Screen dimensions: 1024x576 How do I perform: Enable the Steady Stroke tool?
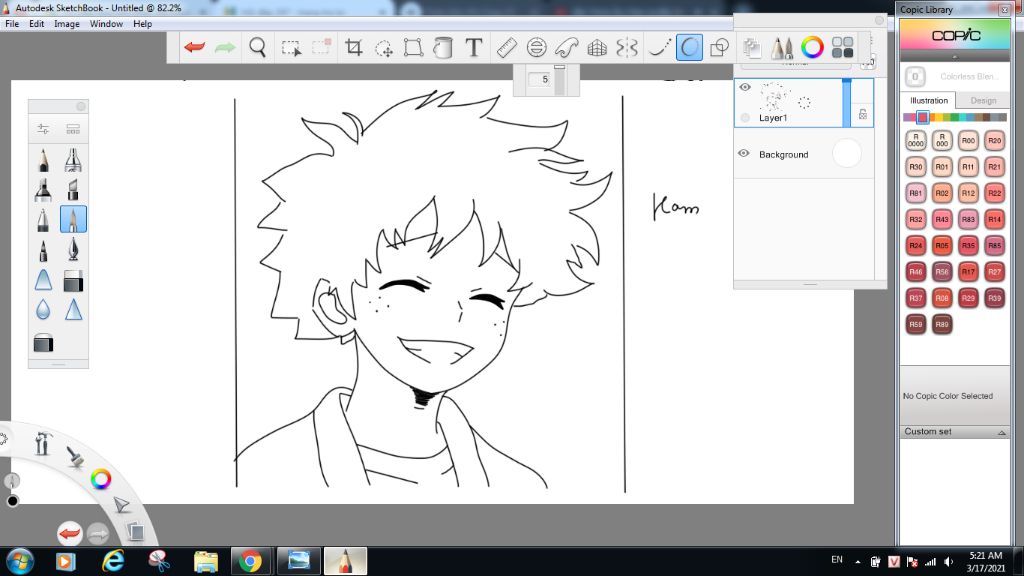click(x=659, y=47)
